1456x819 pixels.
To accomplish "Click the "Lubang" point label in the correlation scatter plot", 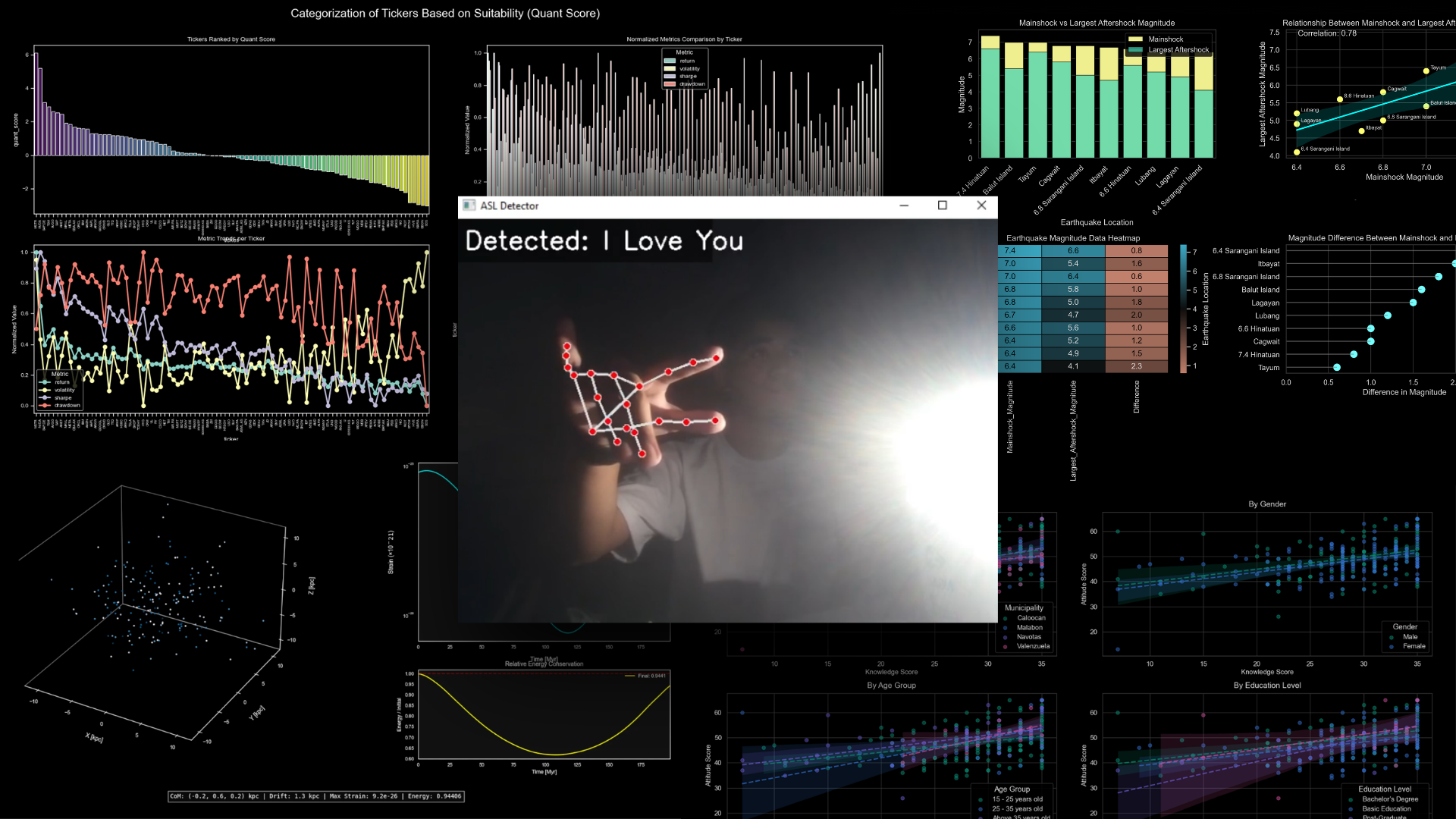I will [1310, 110].
